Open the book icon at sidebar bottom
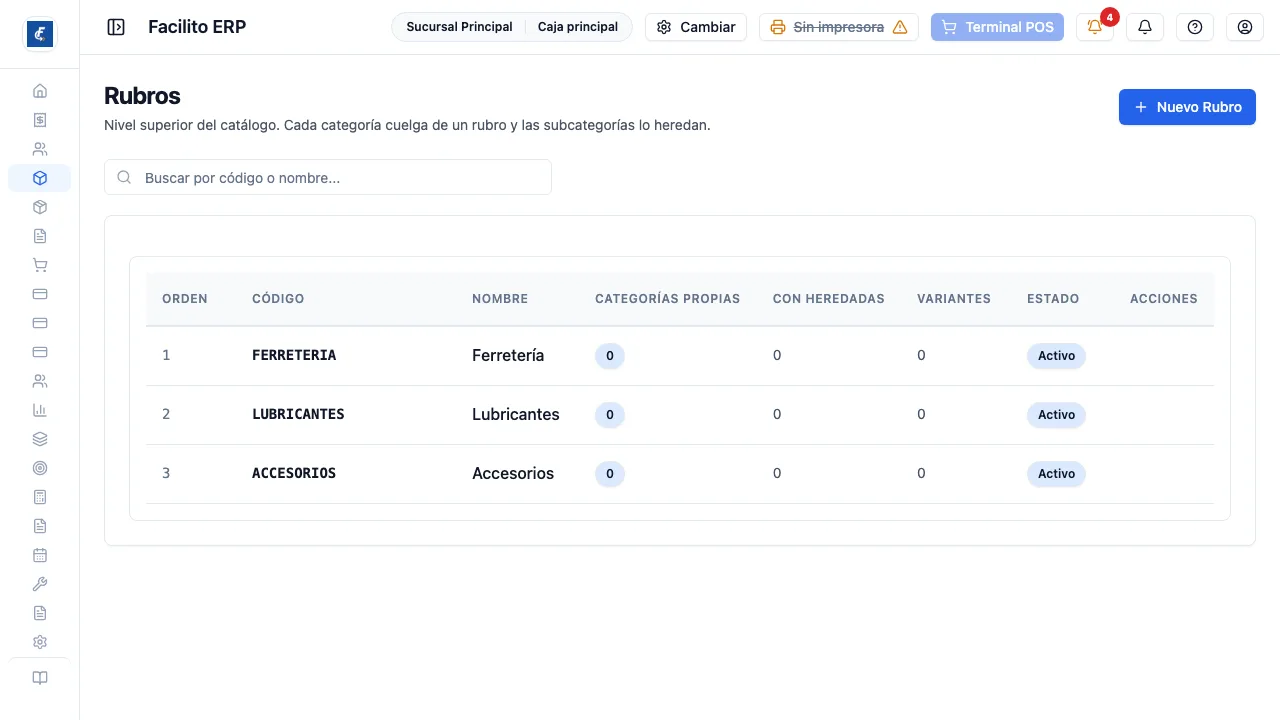 (x=40, y=678)
